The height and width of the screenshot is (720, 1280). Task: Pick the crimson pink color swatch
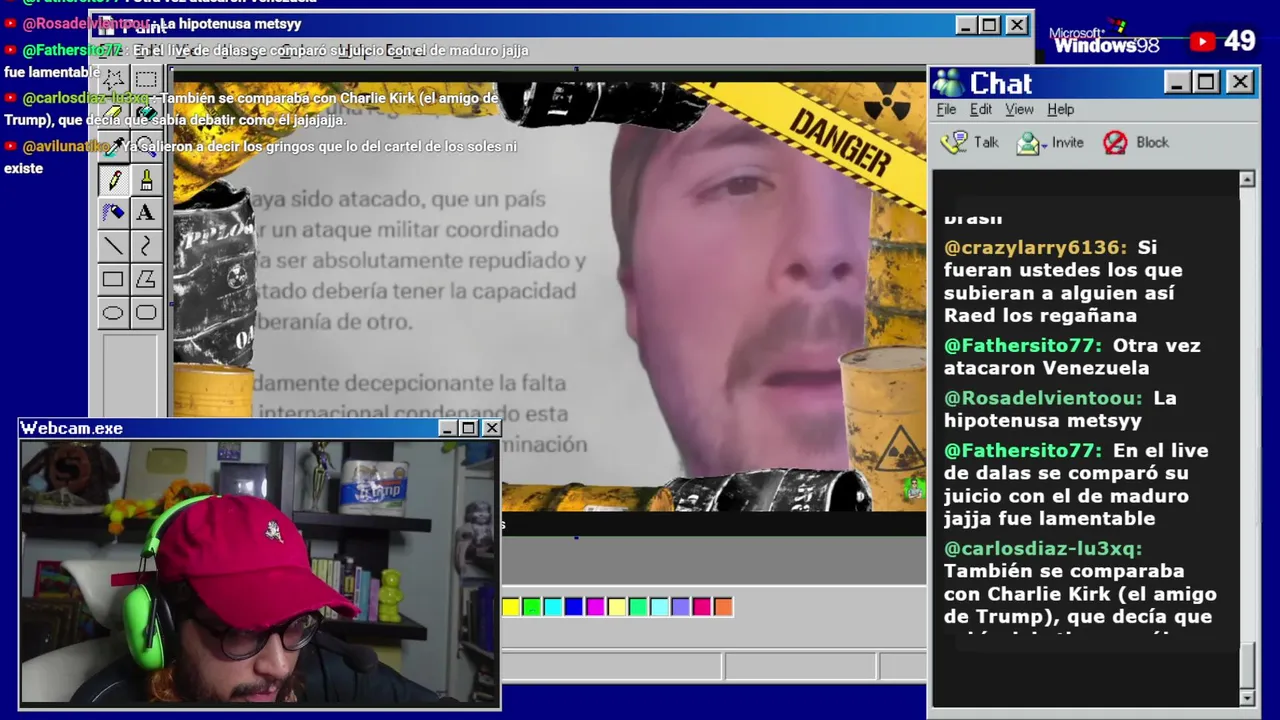[702, 607]
